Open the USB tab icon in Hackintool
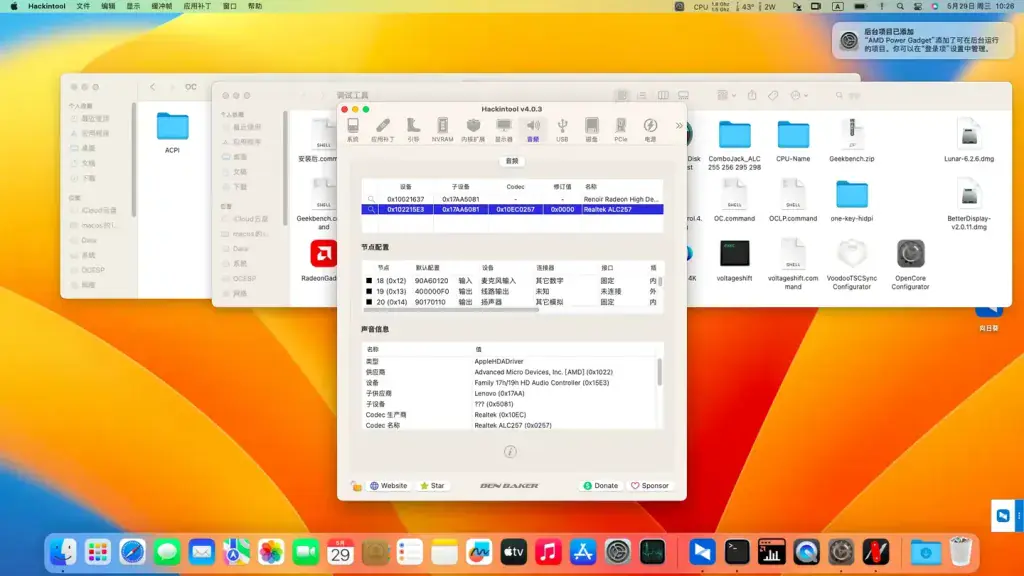The width and height of the screenshot is (1024, 576). [562, 129]
